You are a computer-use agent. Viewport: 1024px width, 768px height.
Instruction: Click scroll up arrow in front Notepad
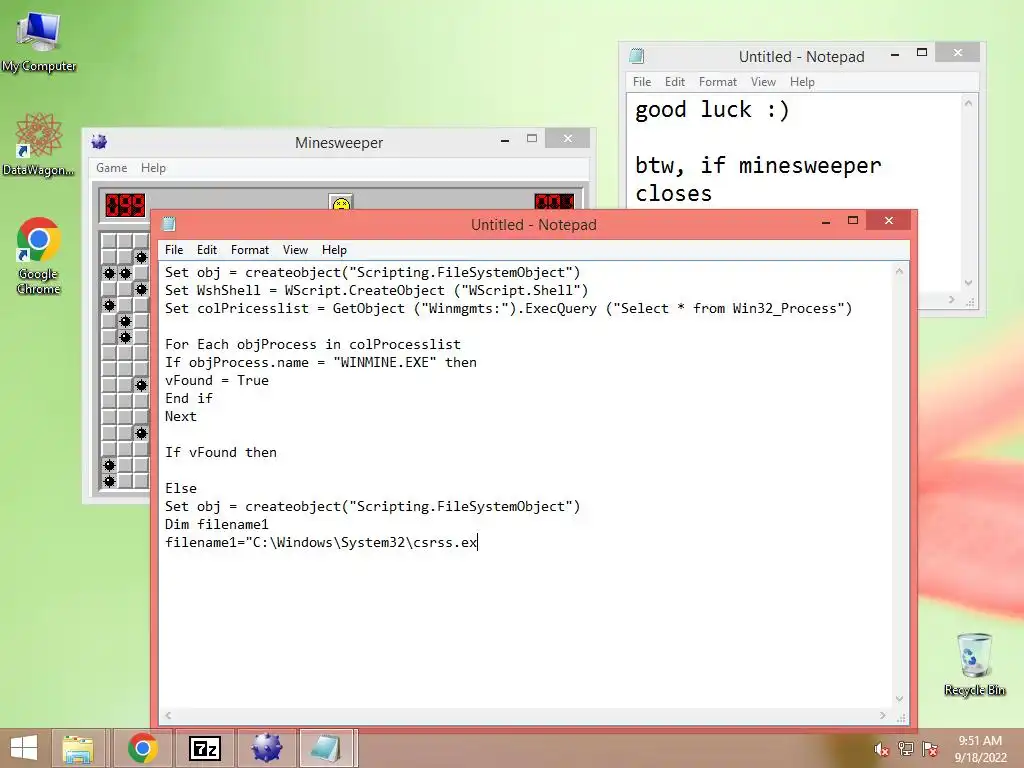pyautogui.click(x=899, y=270)
